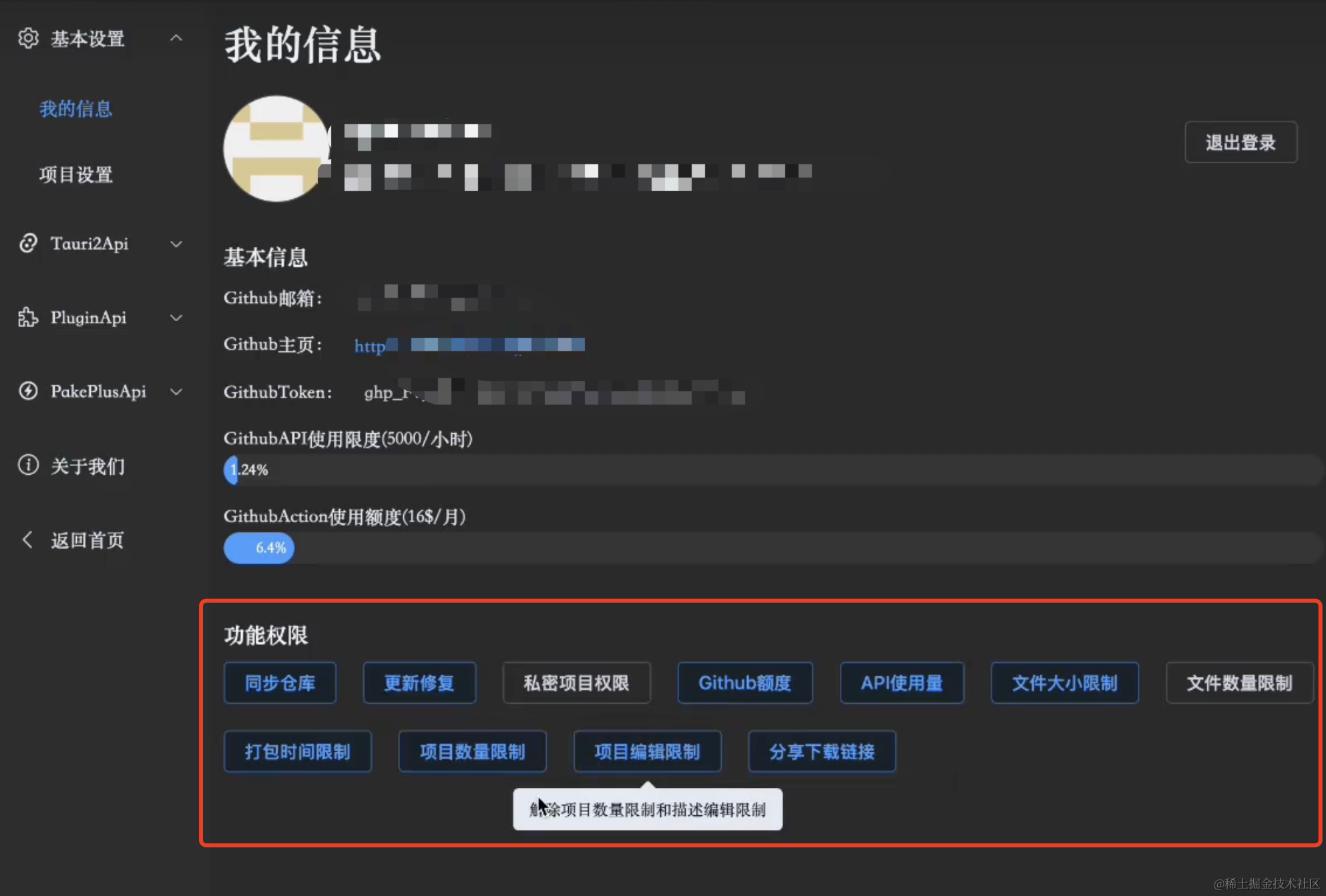Click the gear icon beside 基本设置
Viewport: 1326px width, 896px height.
[28, 38]
